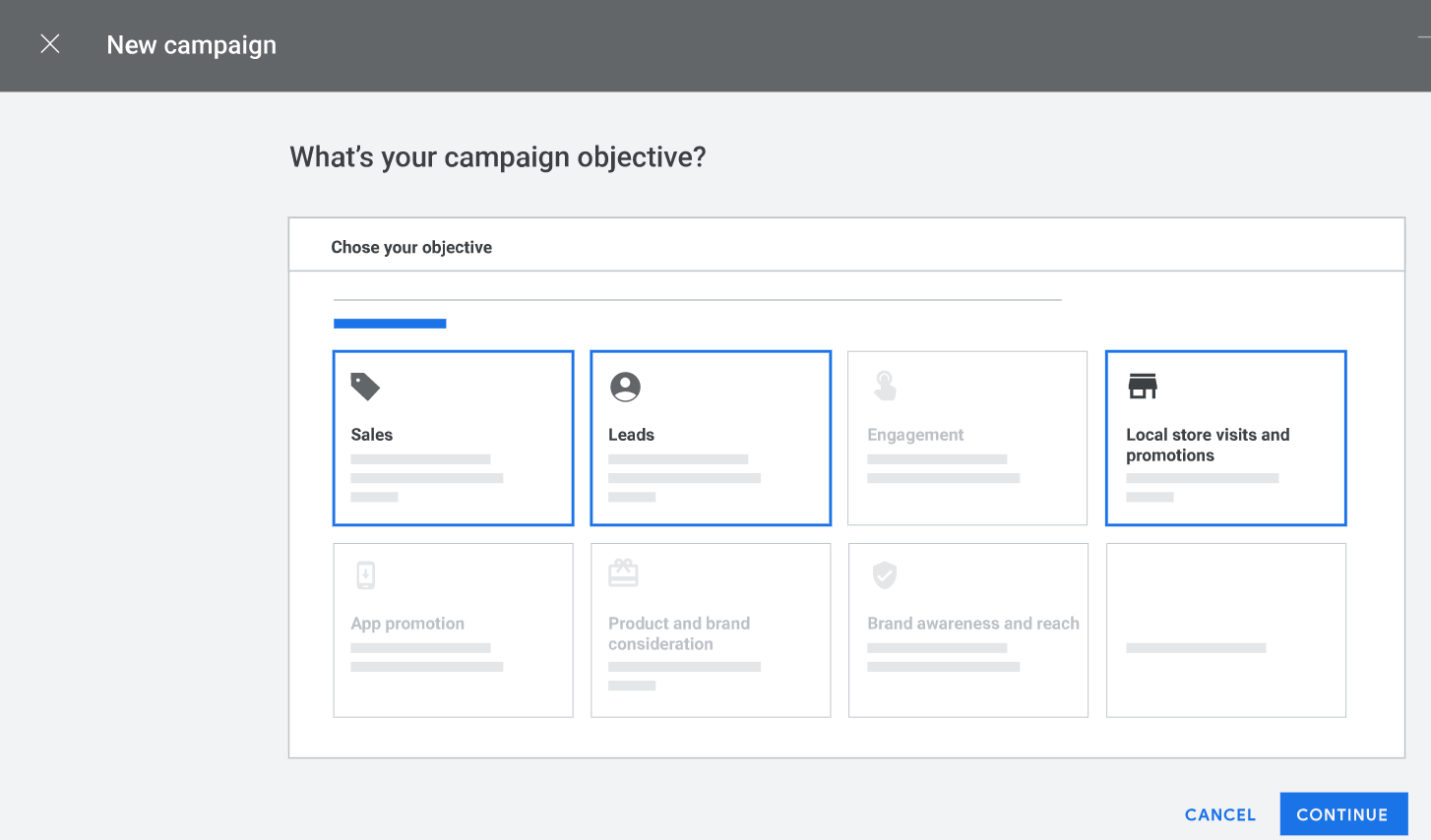Screen dimensions: 1431x840
Task: Click the Sales price tag icon
Action: 365,387
